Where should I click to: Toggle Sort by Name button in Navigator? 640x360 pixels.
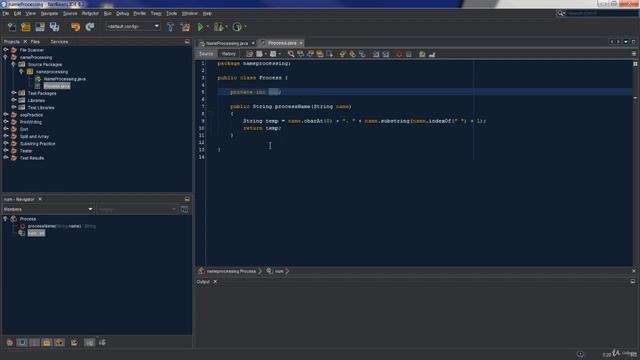click(x=89, y=342)
